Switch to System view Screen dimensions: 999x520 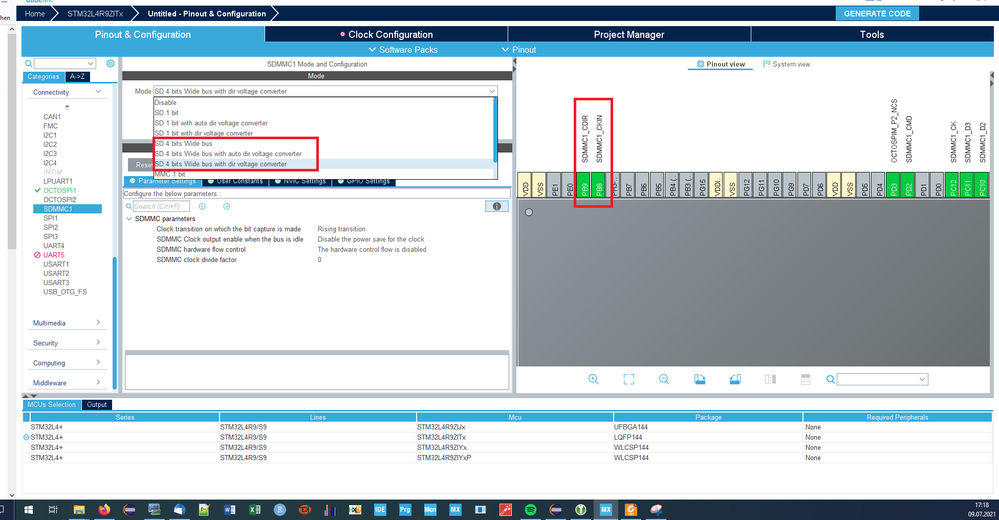click(787, 64)
